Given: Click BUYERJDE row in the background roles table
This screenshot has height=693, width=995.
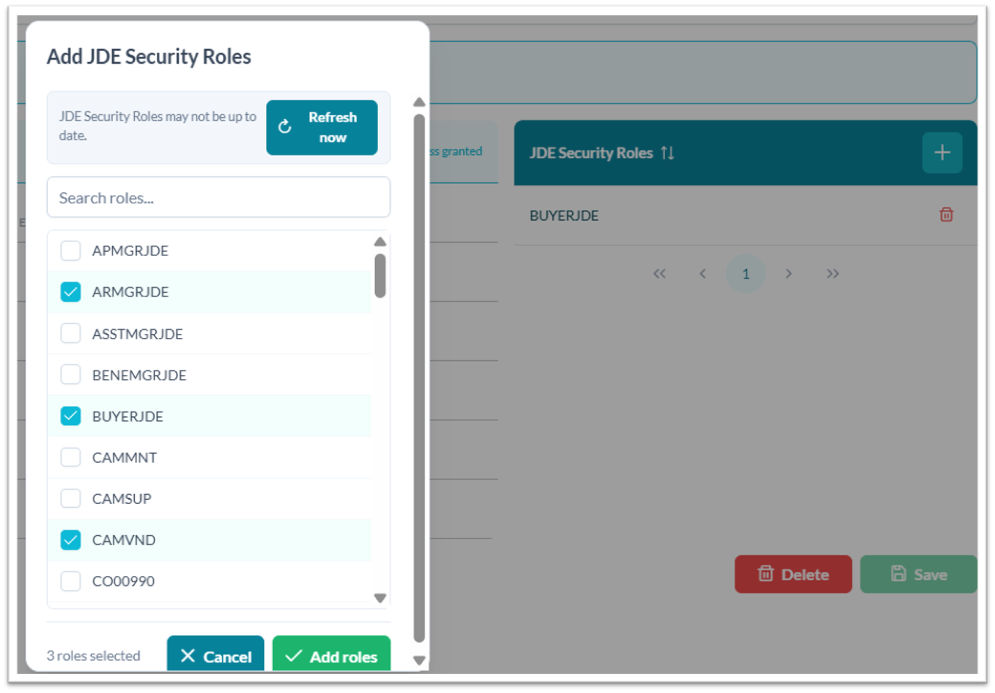Looking at the screenshot, I should 746,215.
